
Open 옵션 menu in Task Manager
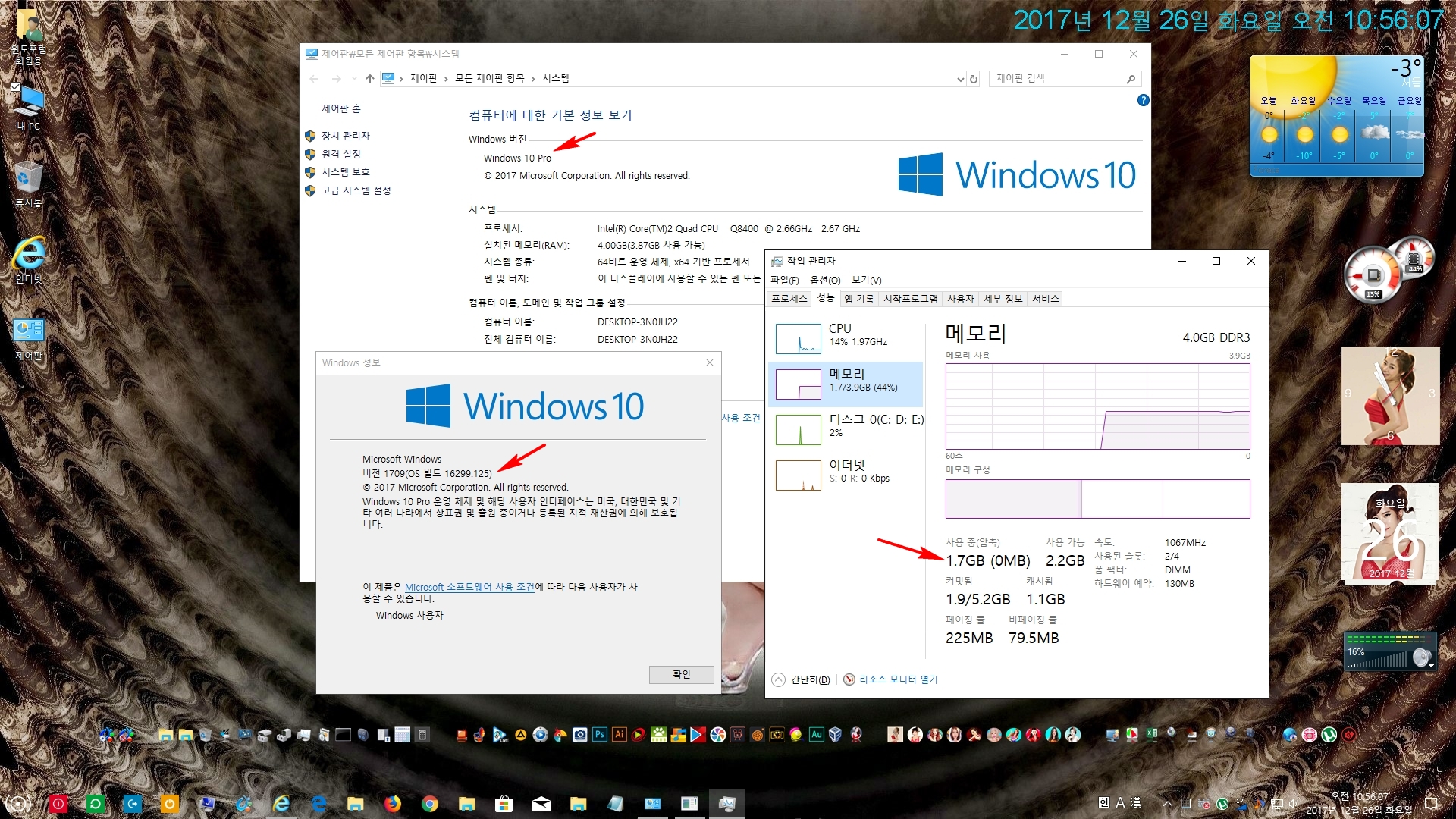click(x=825, y=280)
